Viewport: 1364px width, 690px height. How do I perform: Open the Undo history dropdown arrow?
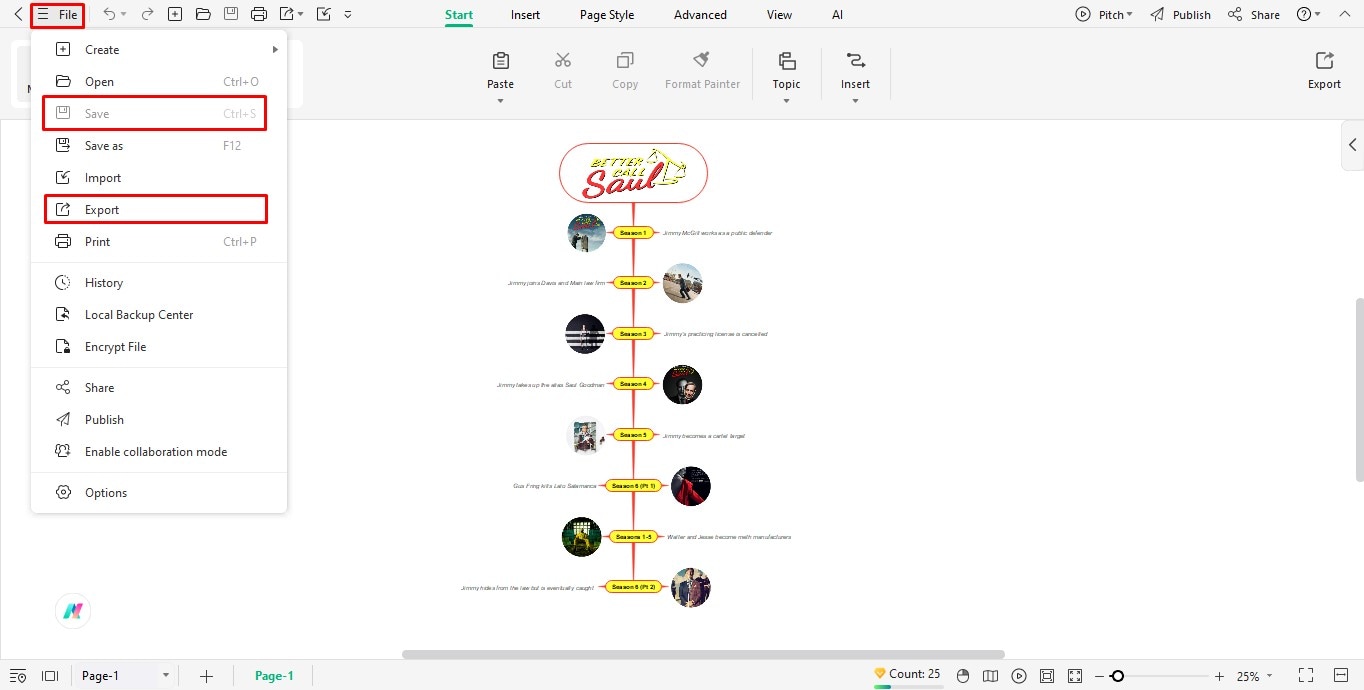[125, 15]
